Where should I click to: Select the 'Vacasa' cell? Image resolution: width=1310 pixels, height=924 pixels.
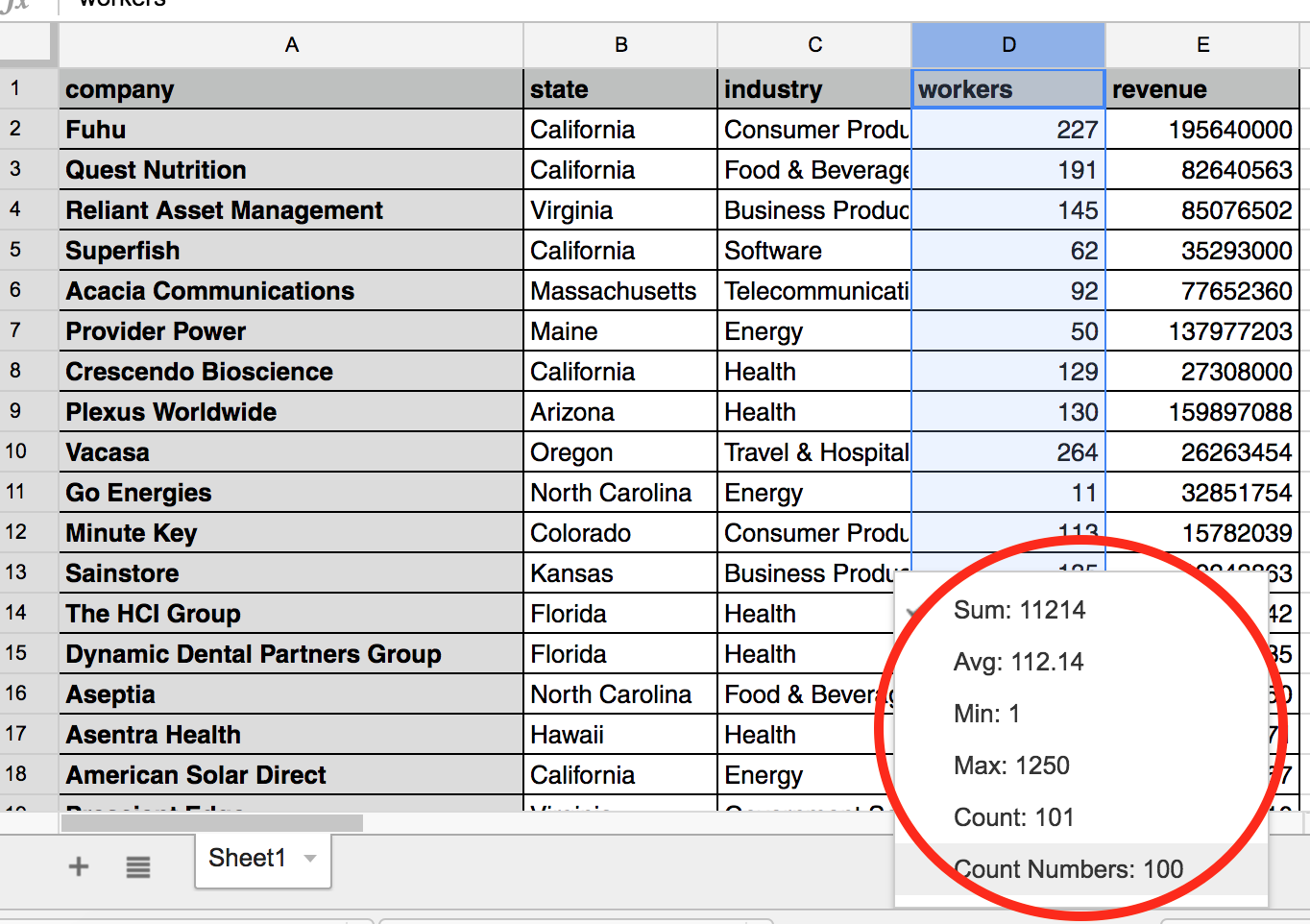tap(291, 452)
